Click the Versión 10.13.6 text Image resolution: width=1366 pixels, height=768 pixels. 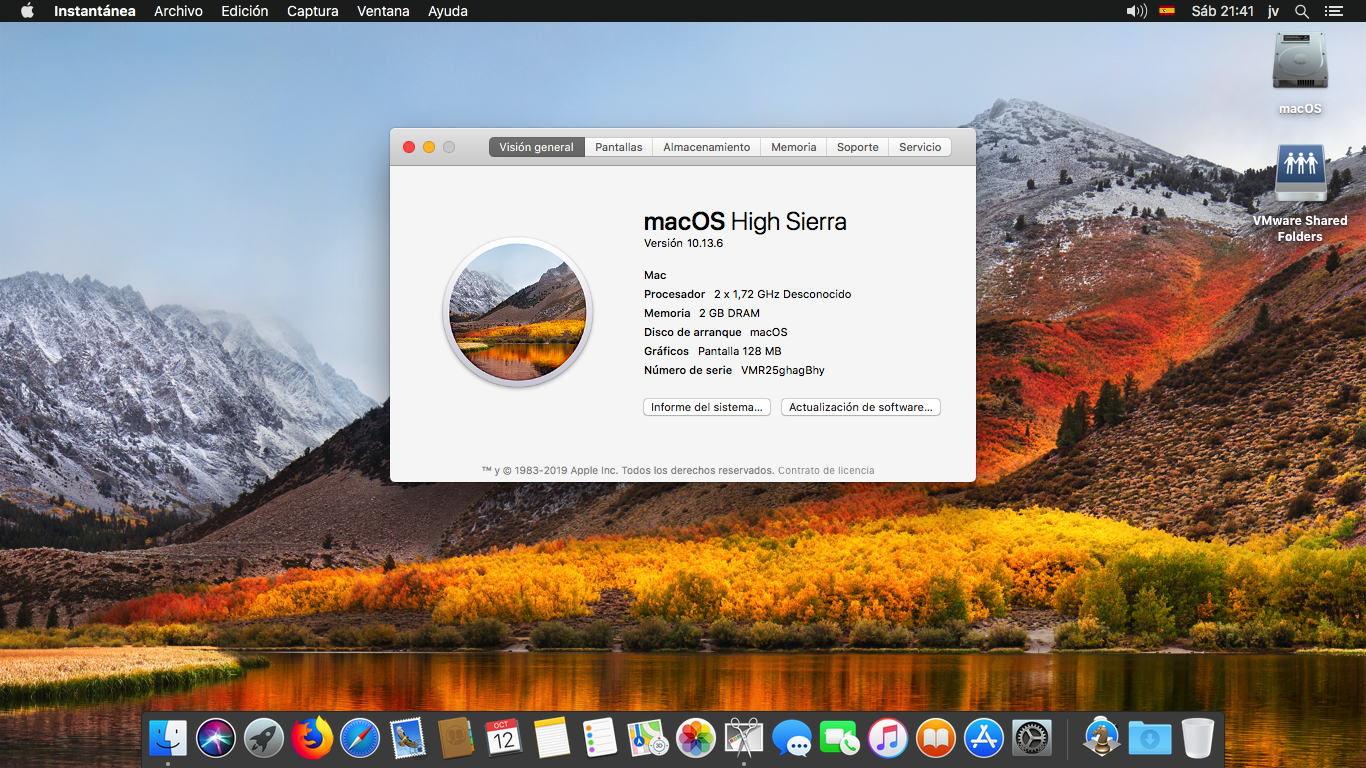[683, 243]
